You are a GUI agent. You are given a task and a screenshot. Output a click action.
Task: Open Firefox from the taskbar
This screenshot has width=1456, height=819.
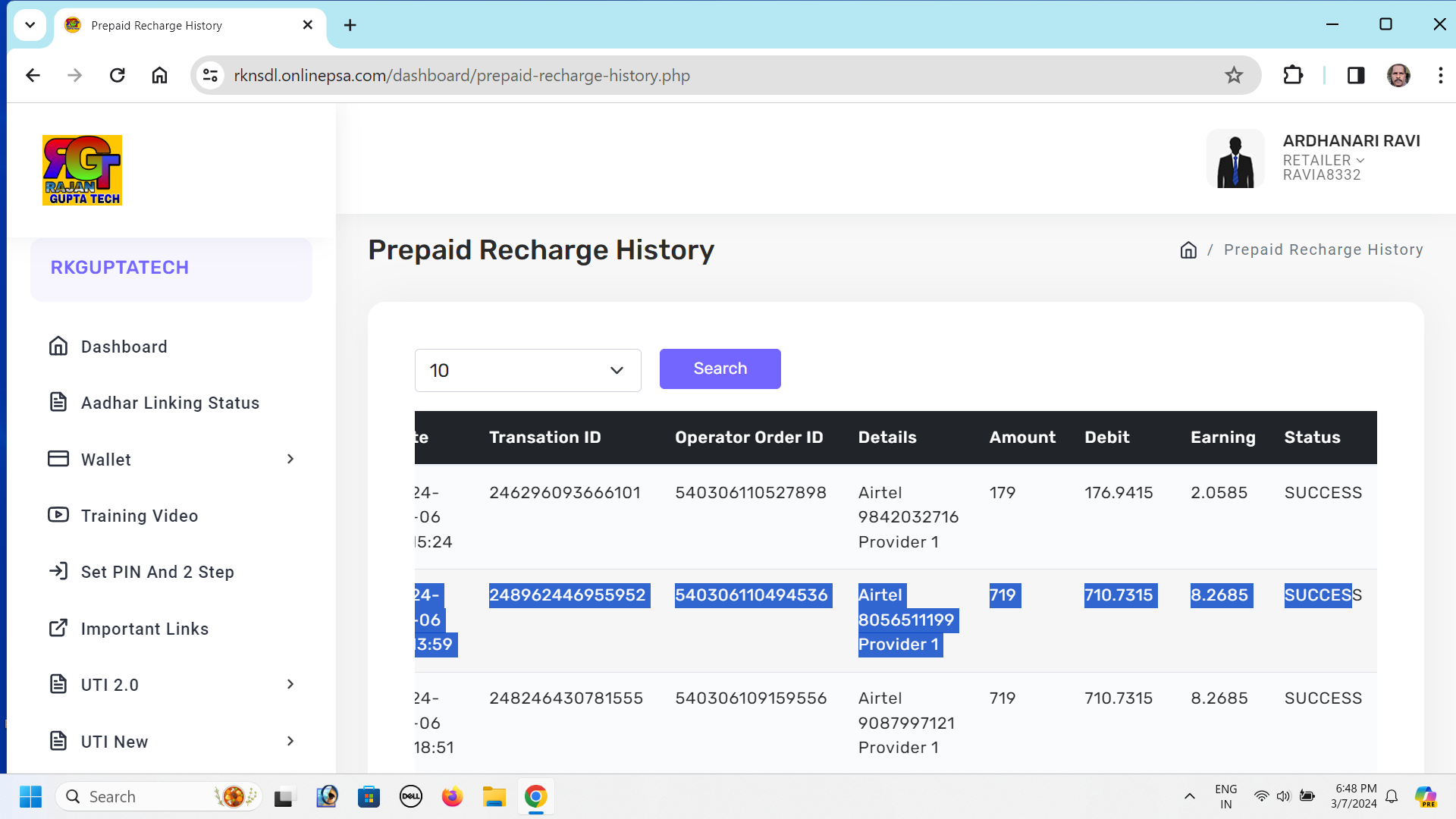(452, 797)
